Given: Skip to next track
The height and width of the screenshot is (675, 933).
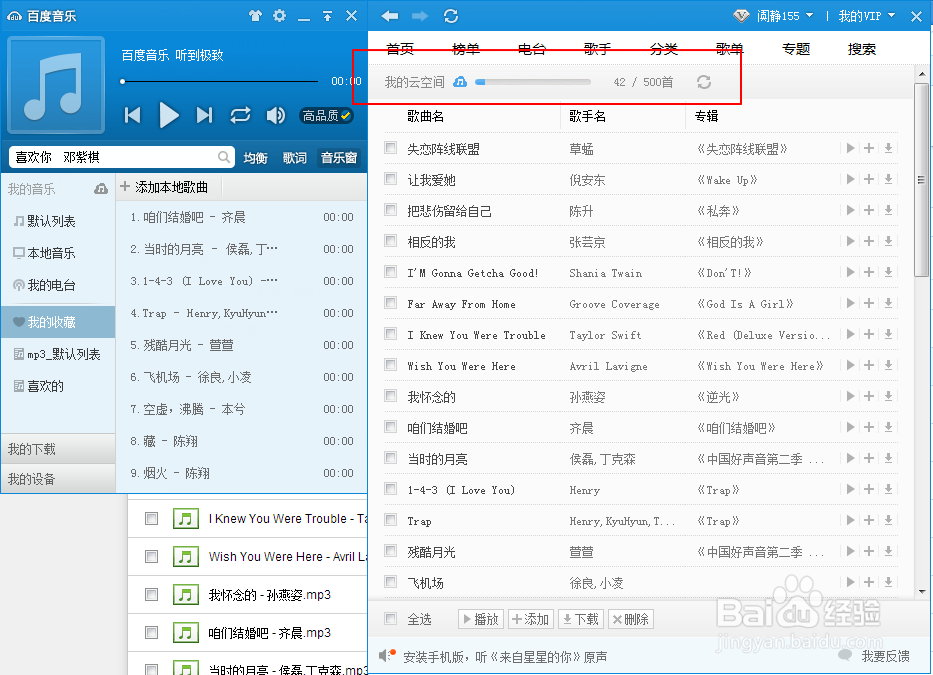Looking at the screenshot, I should (x=204, y=115).
